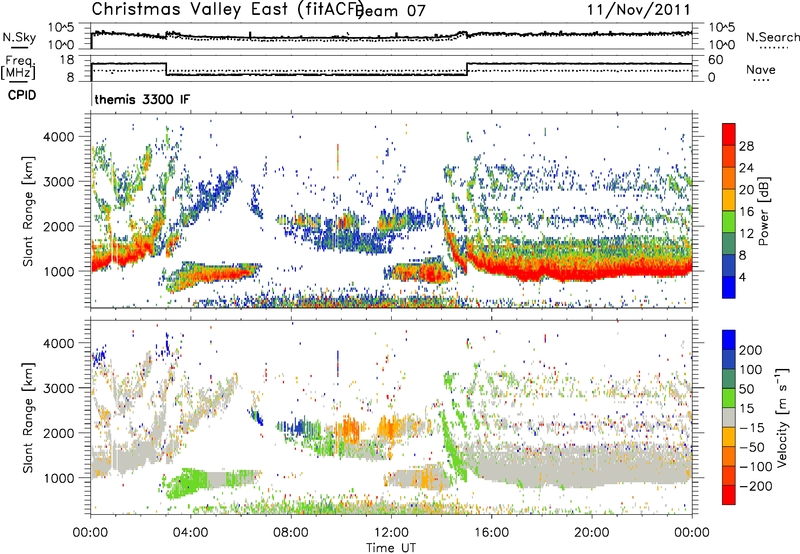
Task: Click the 'N.Sky' legend label
Action: [x=19, y=37]
